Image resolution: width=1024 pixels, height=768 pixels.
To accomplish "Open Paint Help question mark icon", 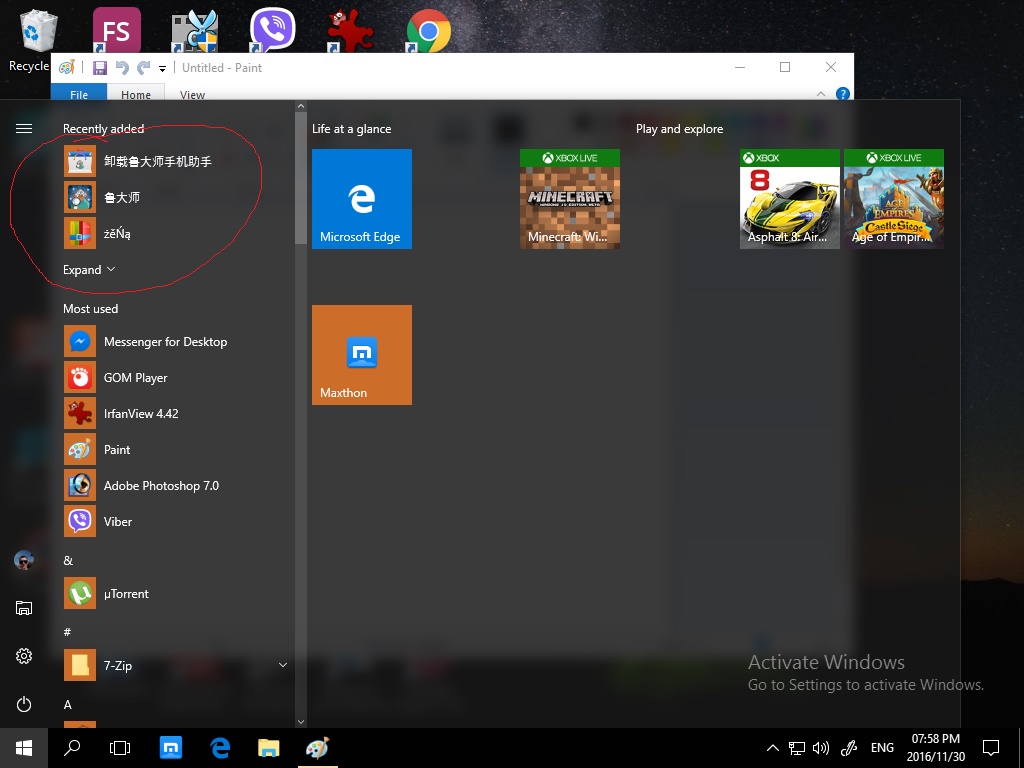I will tap(843, 94).
